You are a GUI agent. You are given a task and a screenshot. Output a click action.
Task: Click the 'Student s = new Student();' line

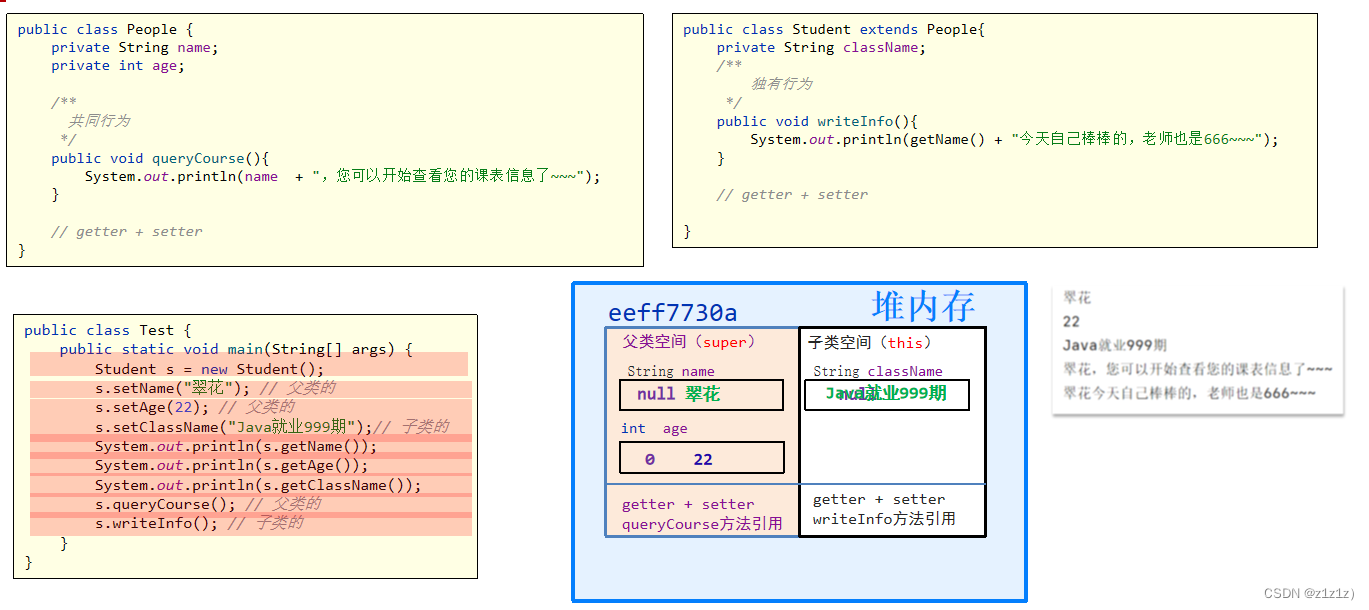click(210, 369)
